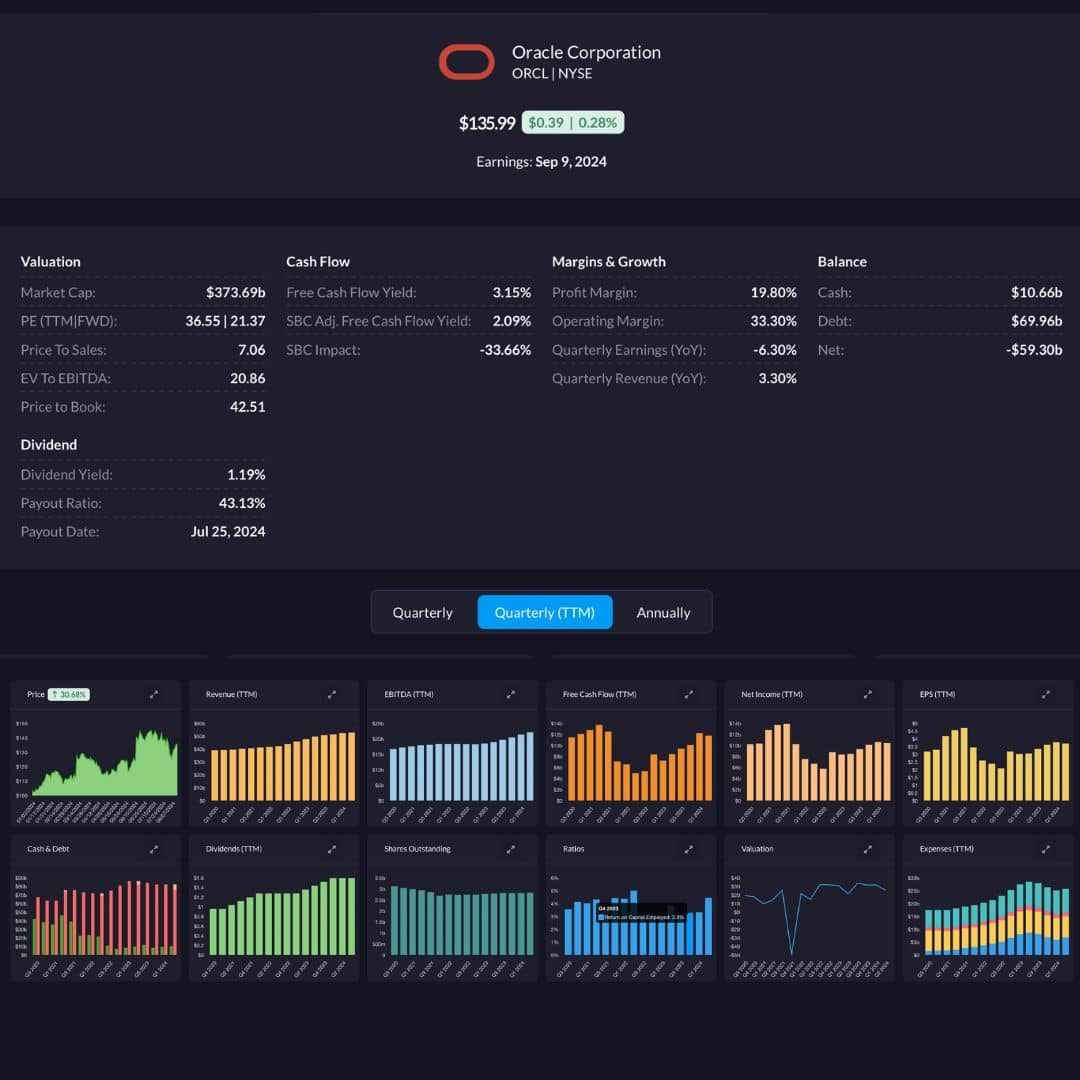
Task: Click the SBC Adj. yield value 2.09%
Action: 512,321
